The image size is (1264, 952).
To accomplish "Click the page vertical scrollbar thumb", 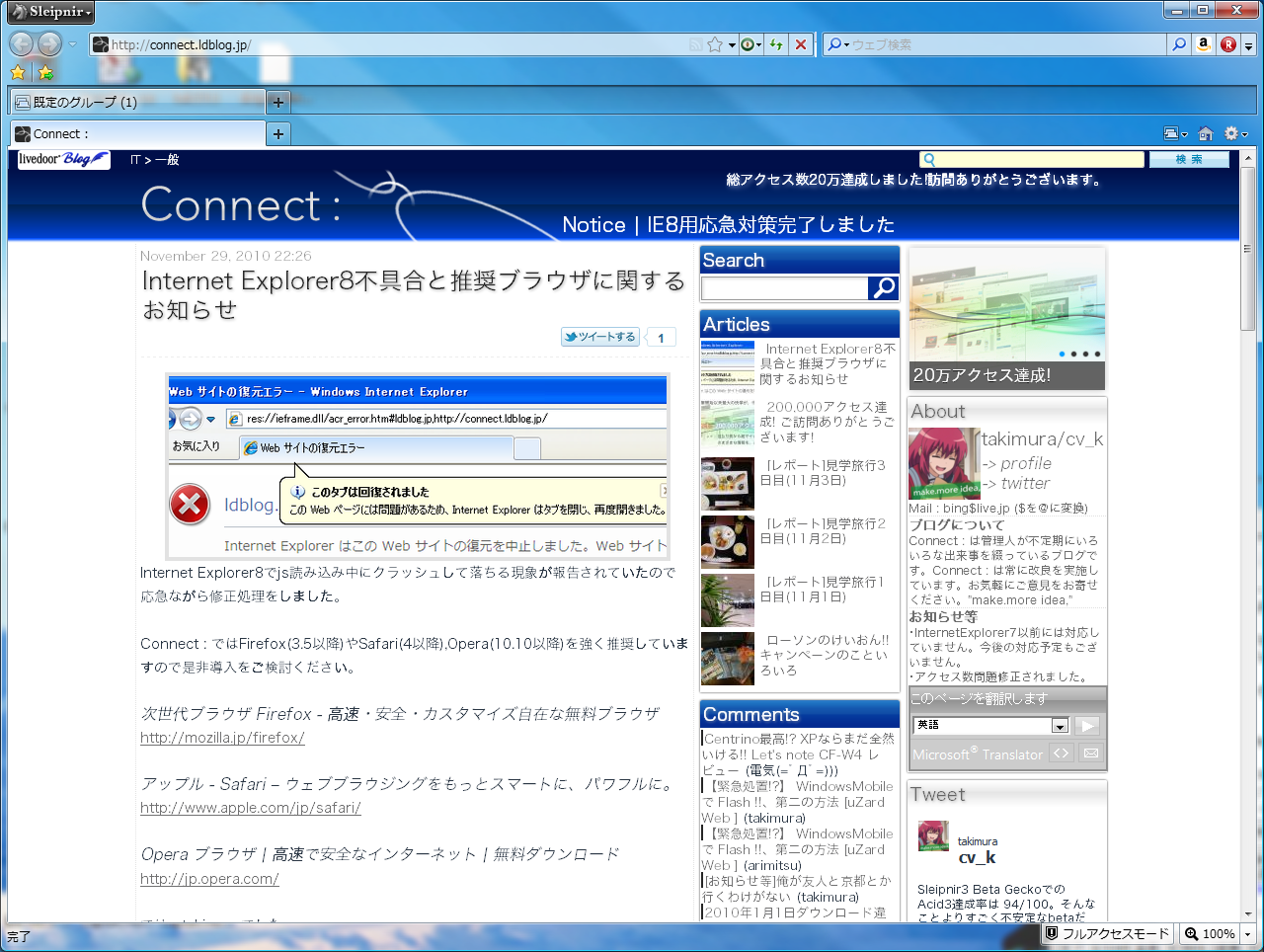I will pos(1247,249).
